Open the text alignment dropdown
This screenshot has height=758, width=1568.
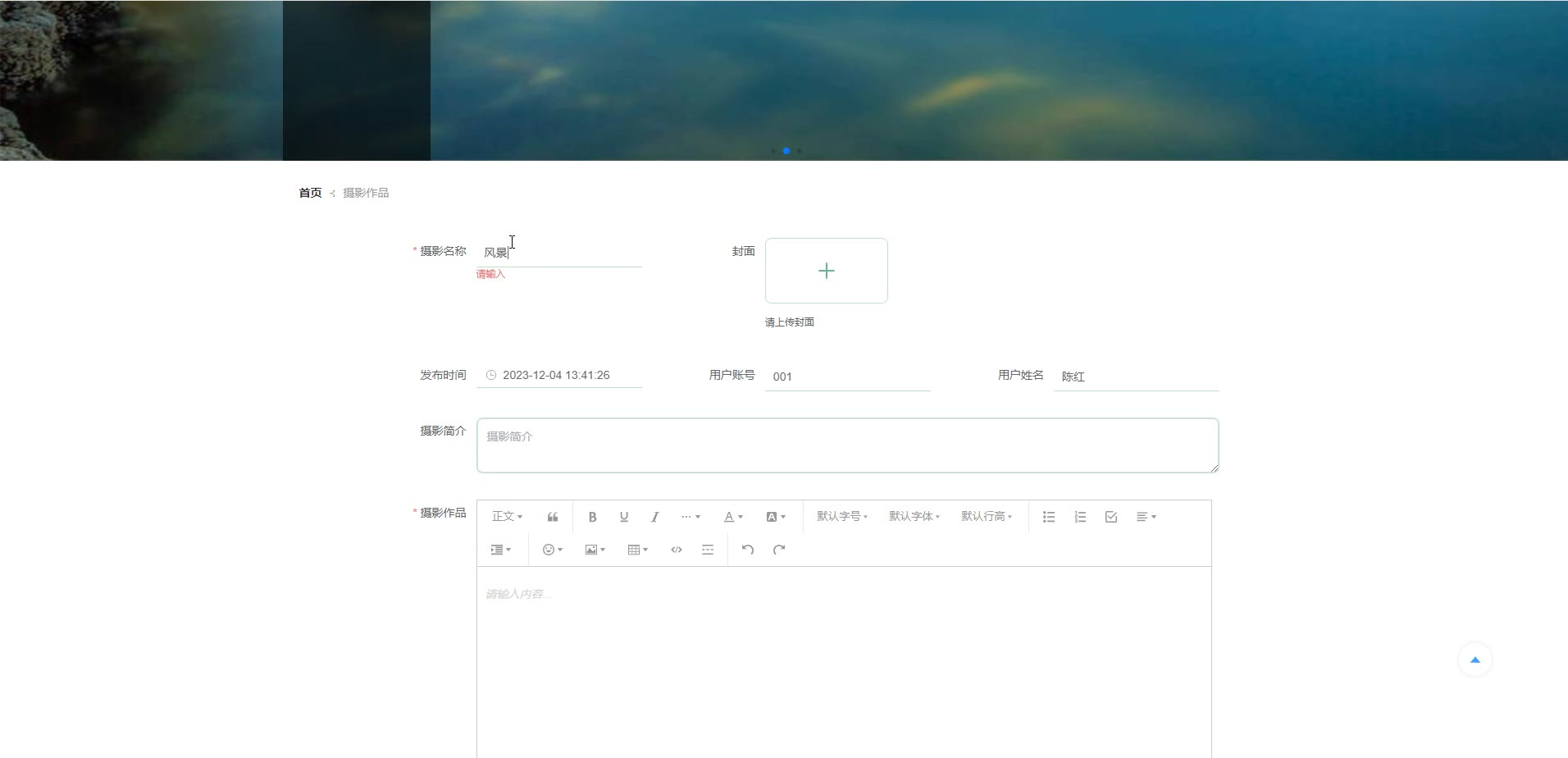coord(1146,517)
